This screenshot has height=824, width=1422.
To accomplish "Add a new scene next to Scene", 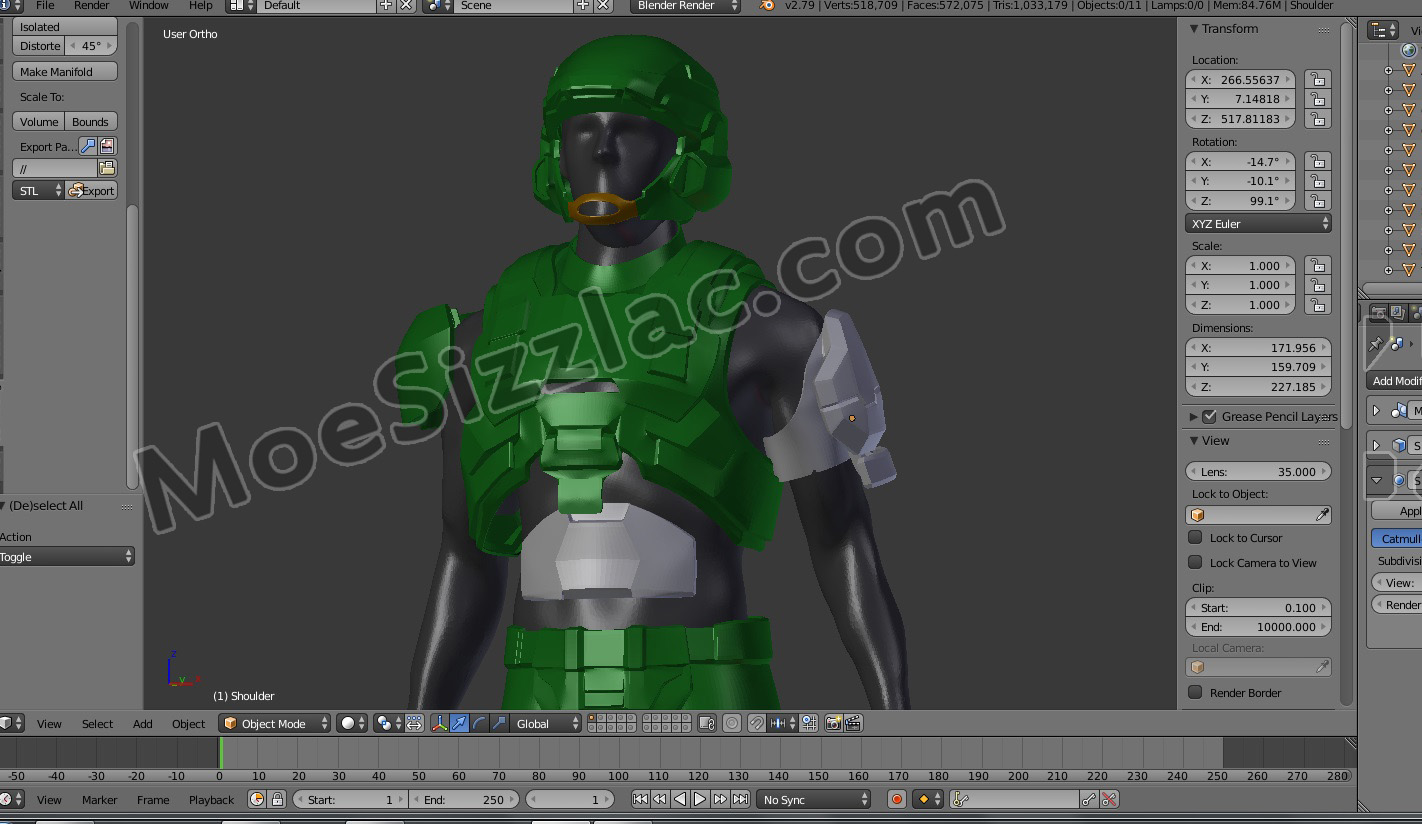I will coord(583,5).
